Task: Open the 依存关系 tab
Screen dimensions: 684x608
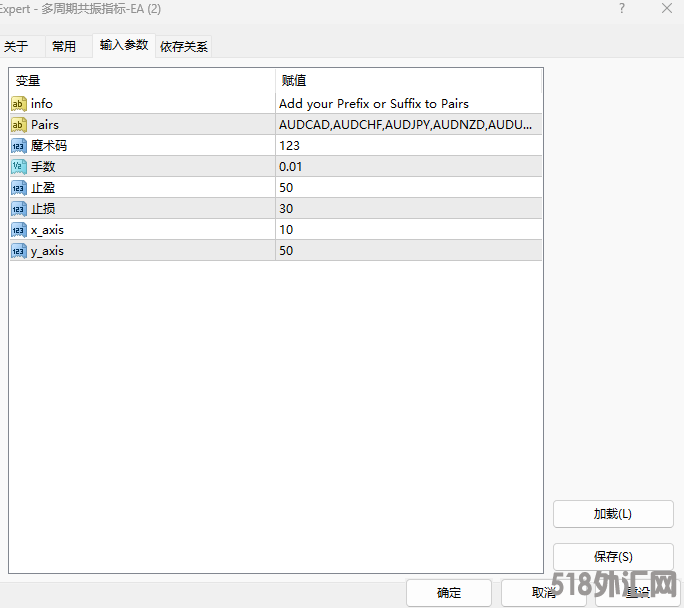Action: (x=184, y=46)
